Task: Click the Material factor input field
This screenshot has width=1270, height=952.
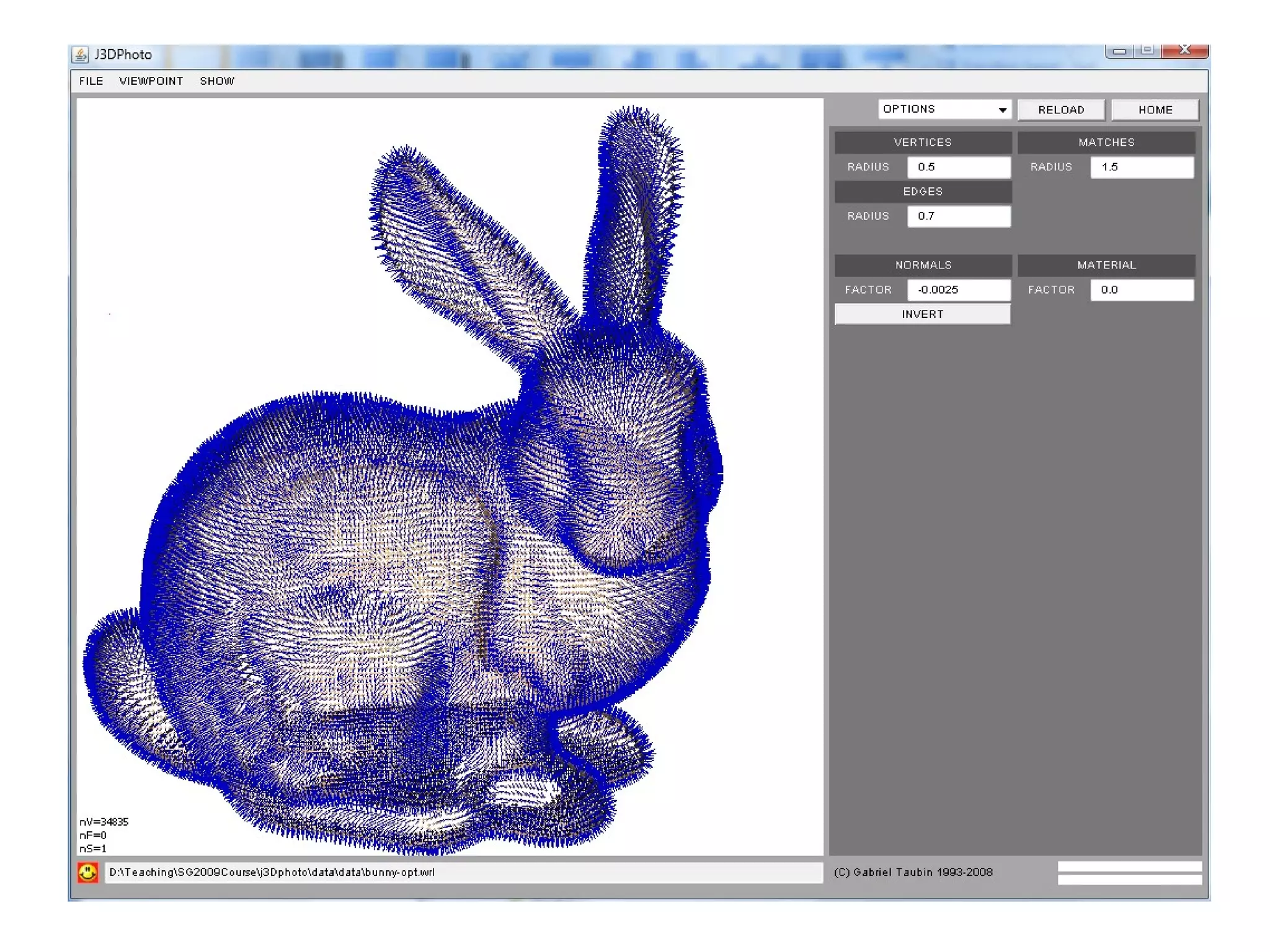Action: 1141,289
